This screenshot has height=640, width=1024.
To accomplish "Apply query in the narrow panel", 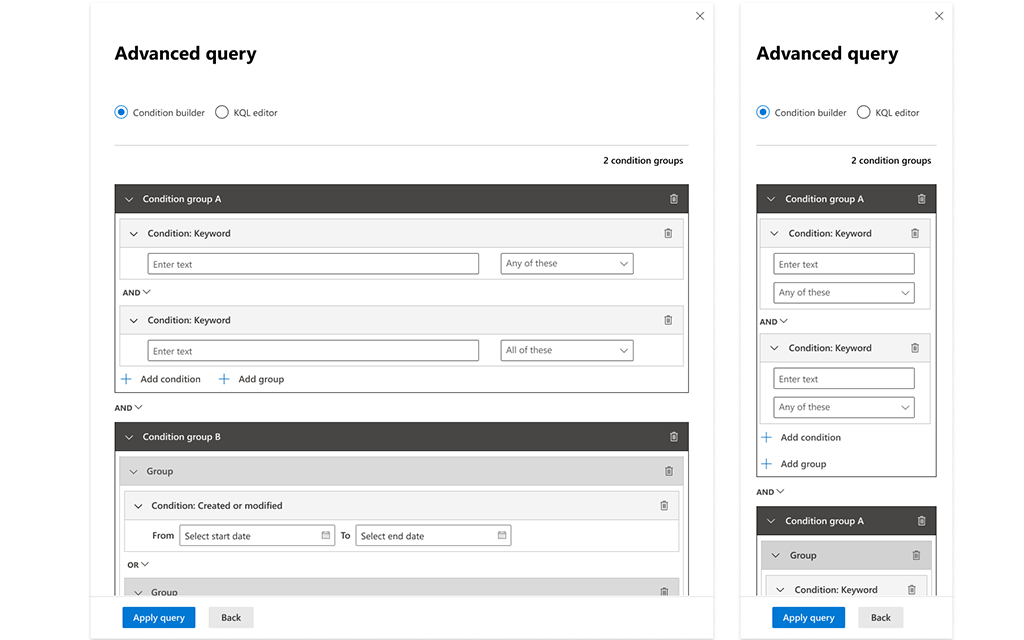I will click(808, 617).
